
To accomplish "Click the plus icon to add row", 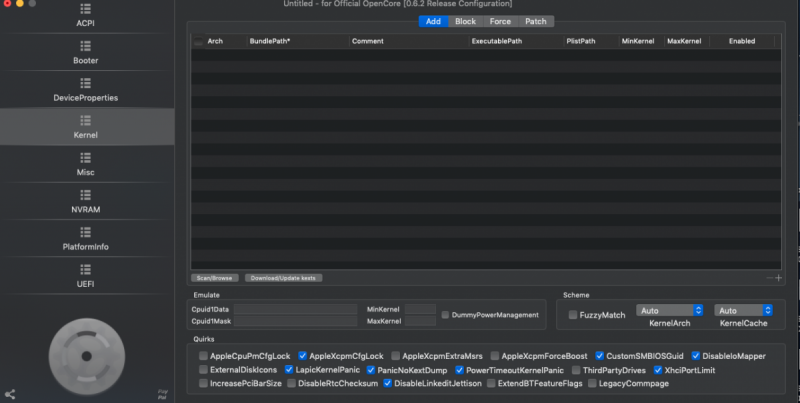I will (x=779, y=278).
